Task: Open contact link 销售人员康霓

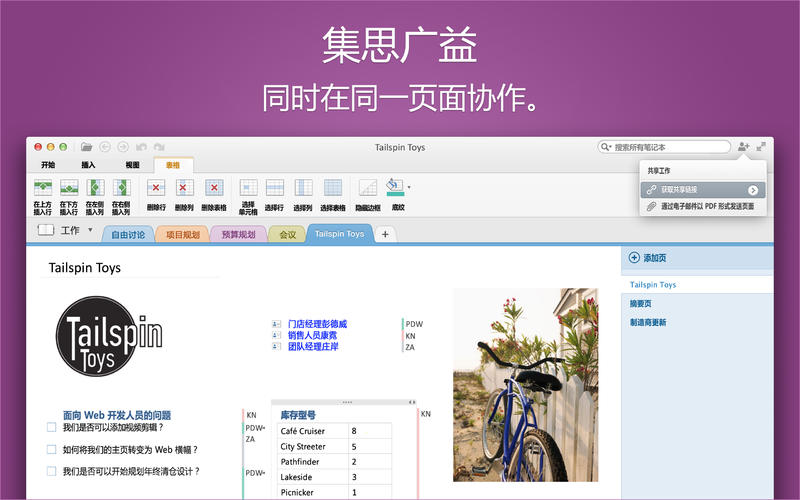Action: click(312, 335)
